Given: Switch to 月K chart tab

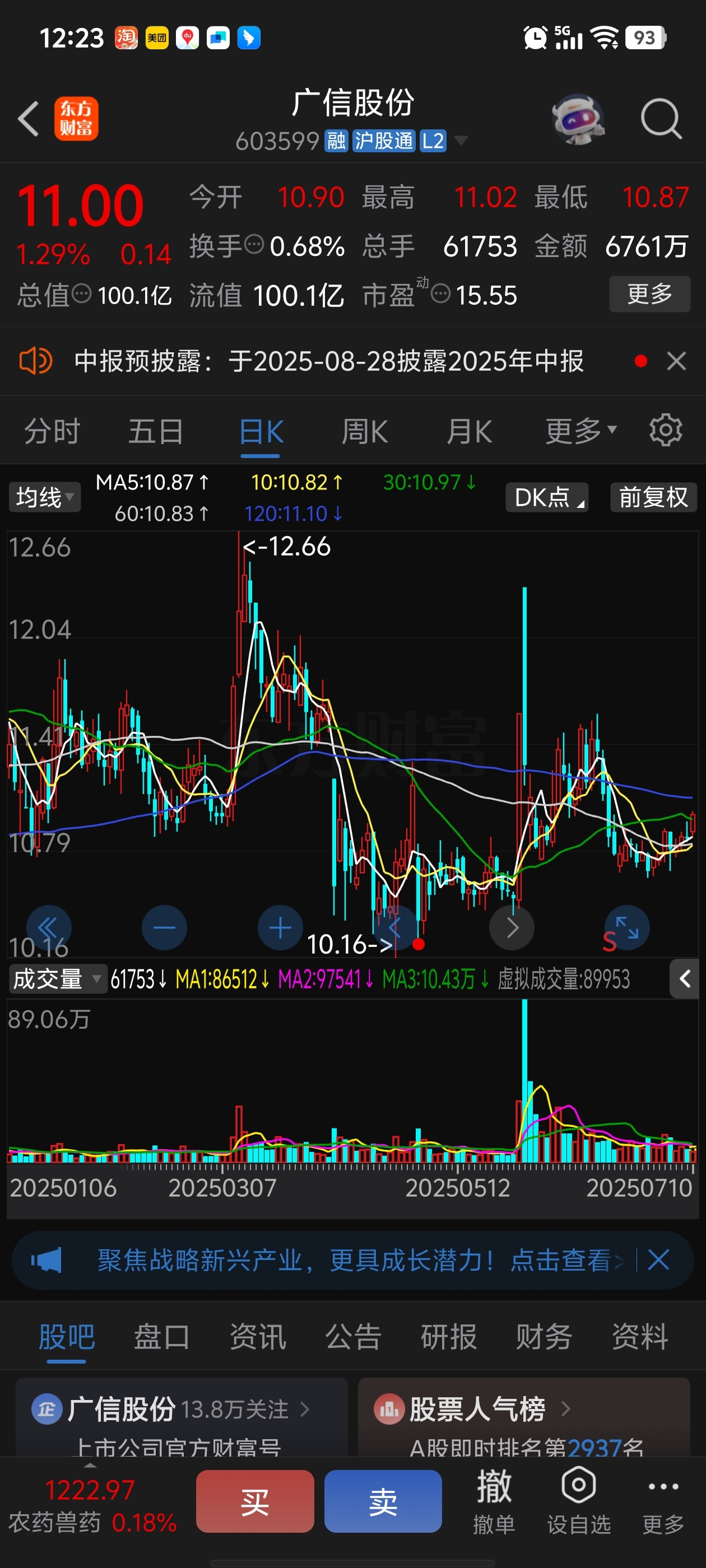Looking at the screenshot, I should [x=468, y=432].
